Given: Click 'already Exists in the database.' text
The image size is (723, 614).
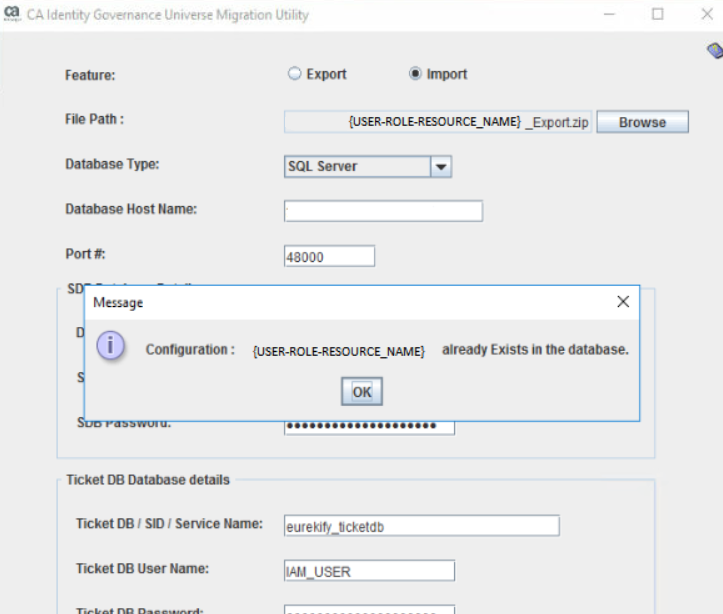Looking at the screenshot, I should (535, 349).
